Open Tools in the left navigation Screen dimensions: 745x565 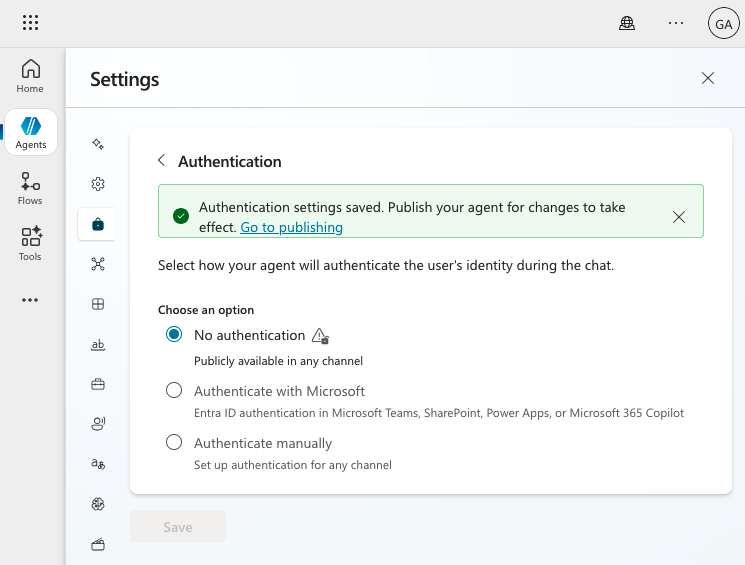pos(31,243)
